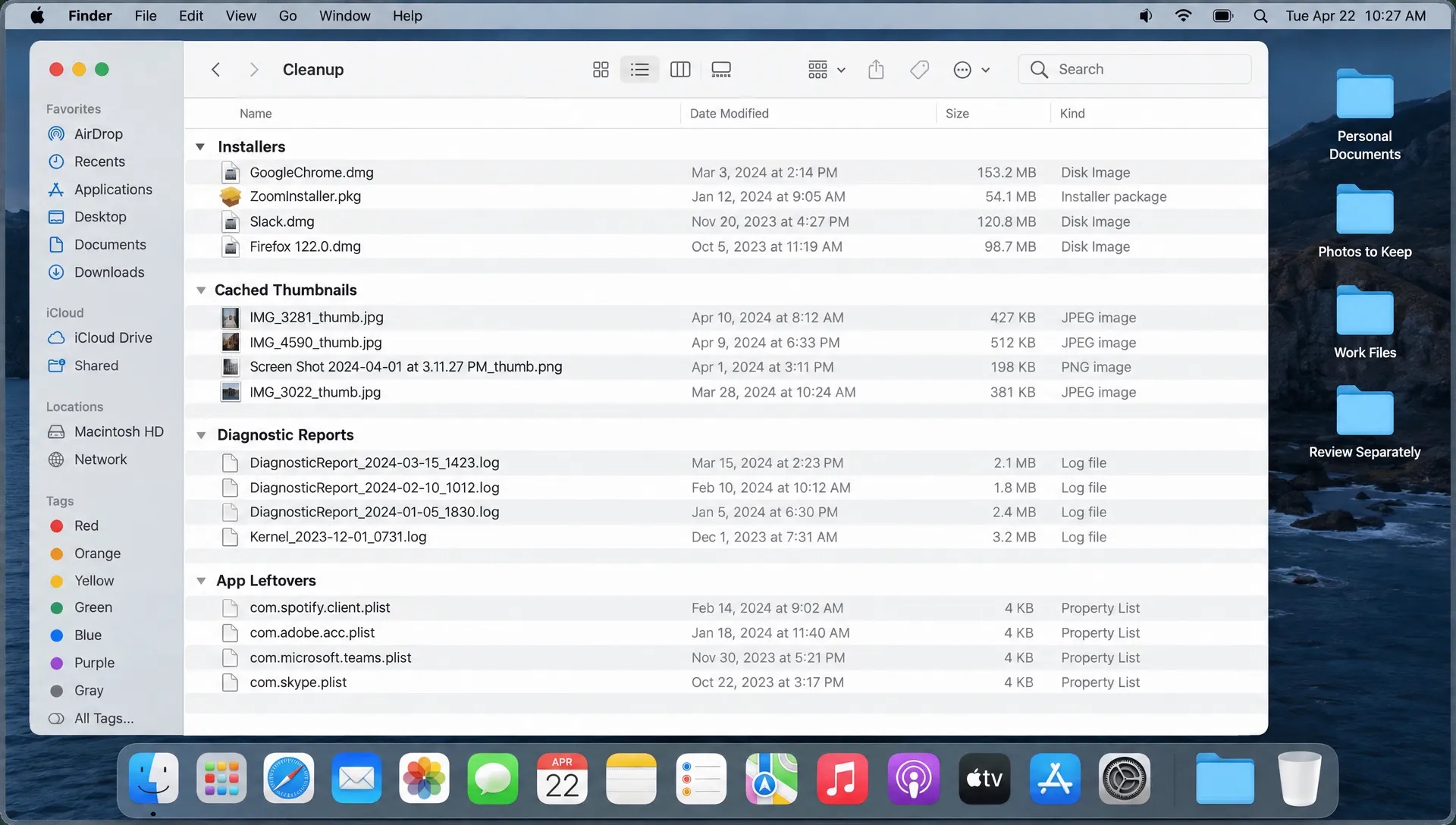Go forward with the right chevron
Screen dimensions: 1456x825
point(254,70)
